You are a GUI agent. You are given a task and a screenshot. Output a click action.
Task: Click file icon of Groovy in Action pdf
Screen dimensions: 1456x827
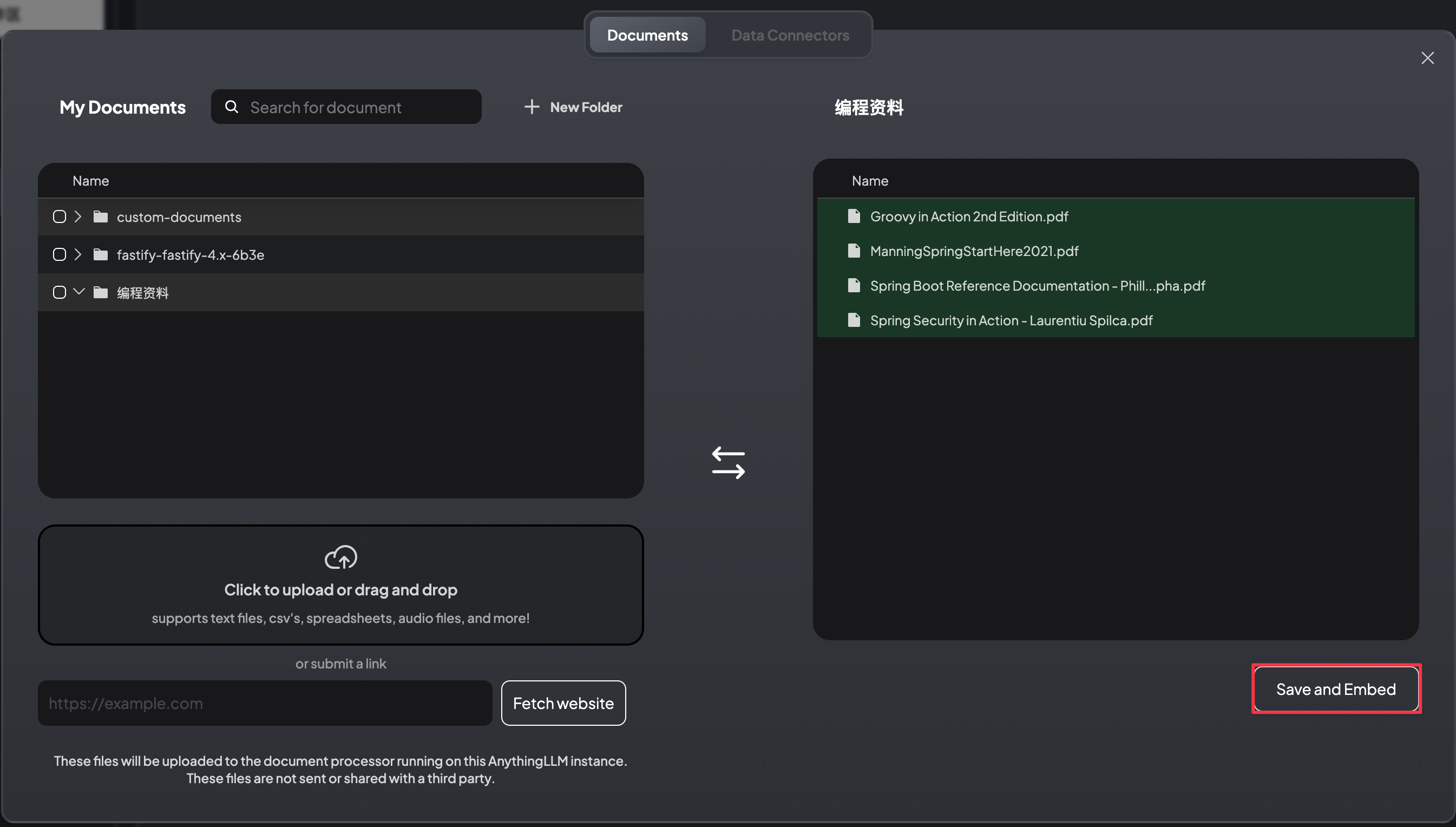(x=854, y=216)
